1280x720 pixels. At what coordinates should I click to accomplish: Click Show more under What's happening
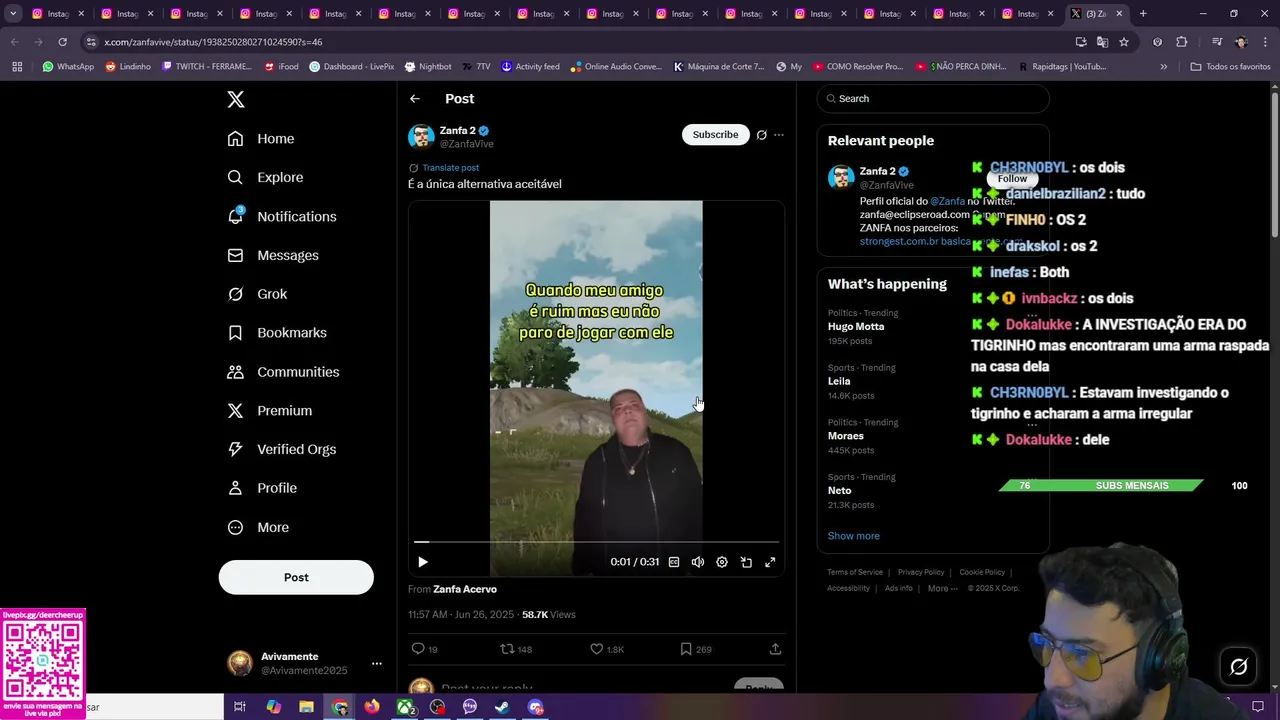pos(854,536)
